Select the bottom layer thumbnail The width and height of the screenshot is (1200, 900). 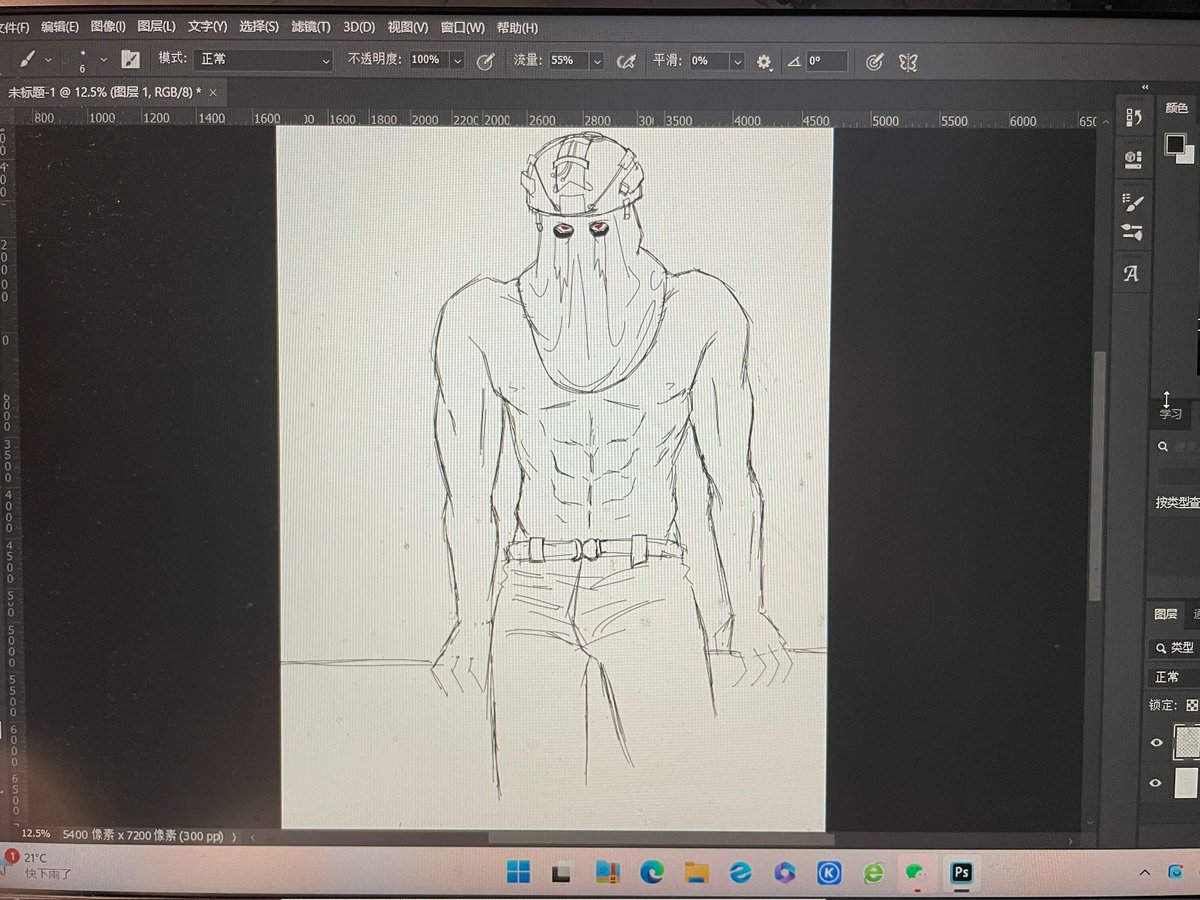point(1185,783)
